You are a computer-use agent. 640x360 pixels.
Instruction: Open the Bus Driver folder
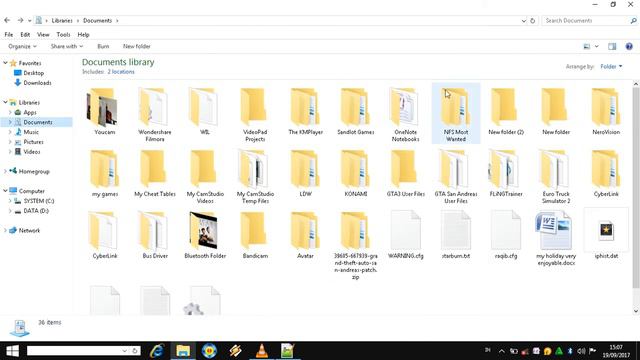click(155, 235)
